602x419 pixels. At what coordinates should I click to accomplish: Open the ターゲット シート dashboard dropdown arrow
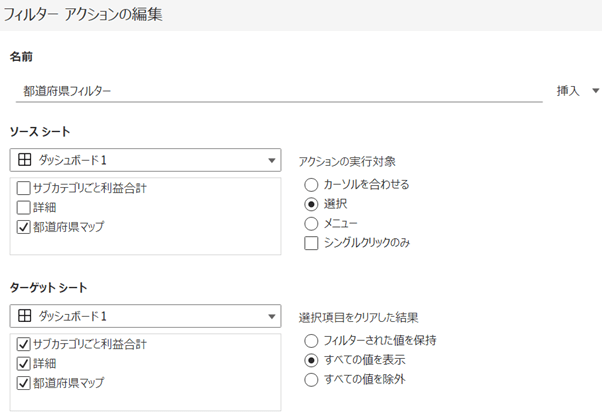click(x=272, y=316)
